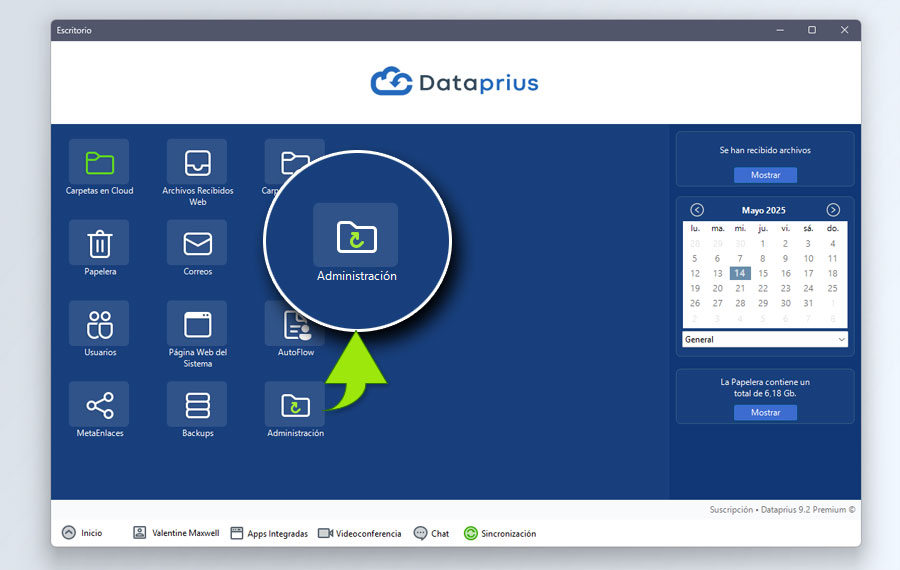
Task: Open Carpetas en Cloud folder icon
Action: tap(99, 162)
